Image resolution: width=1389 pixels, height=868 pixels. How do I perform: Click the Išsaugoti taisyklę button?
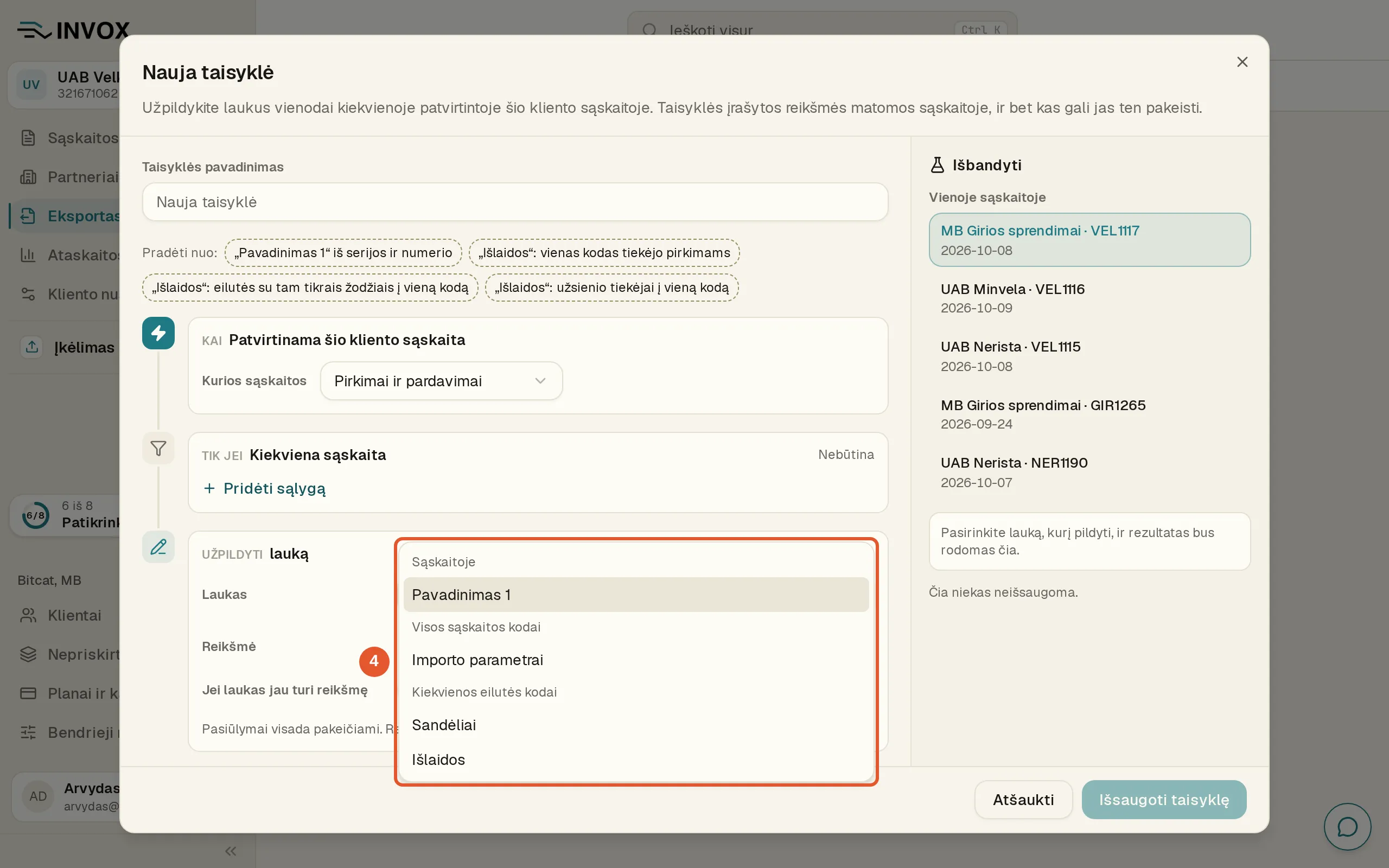tap(1164, 800)
